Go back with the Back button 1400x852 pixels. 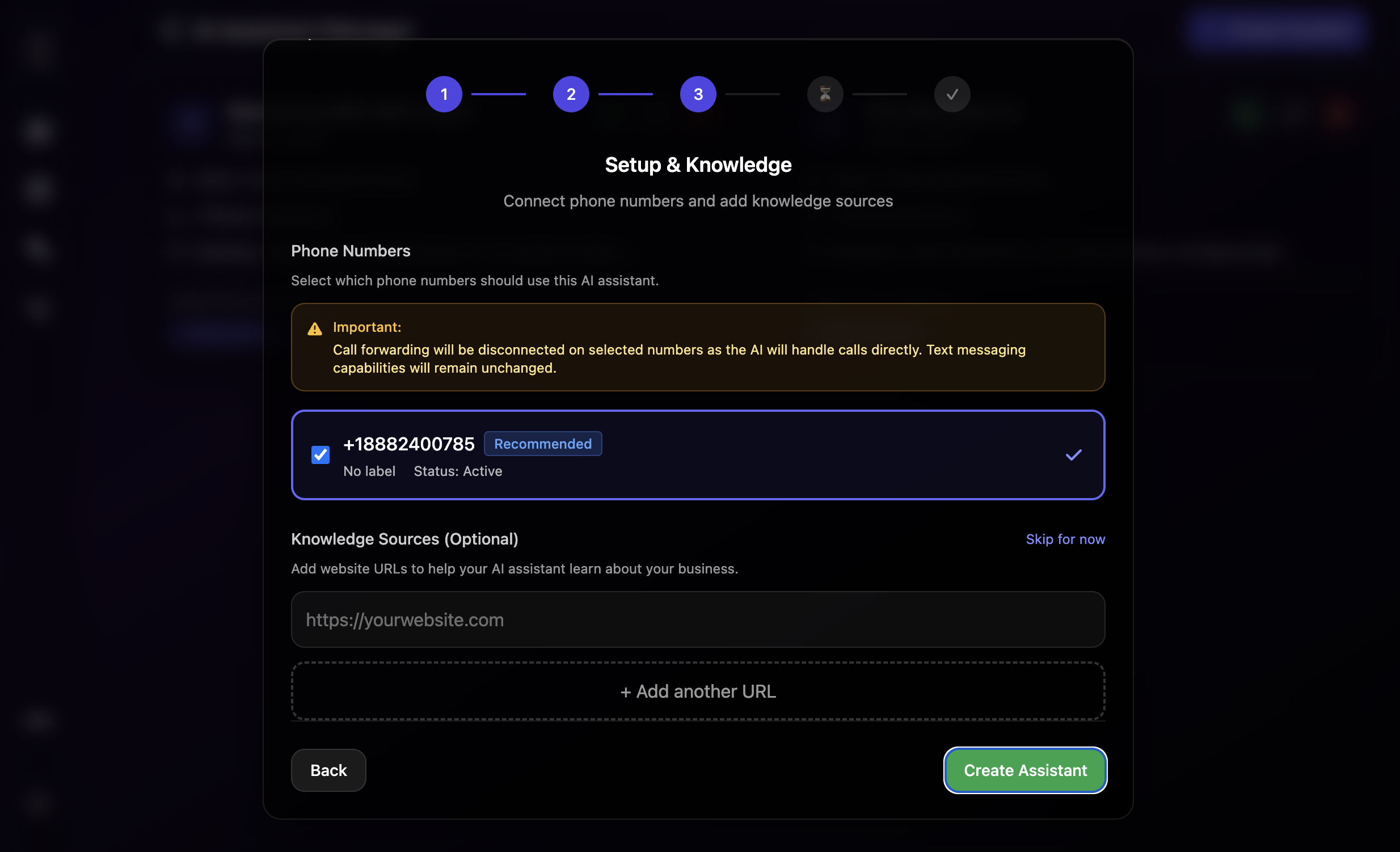point(328,770)
